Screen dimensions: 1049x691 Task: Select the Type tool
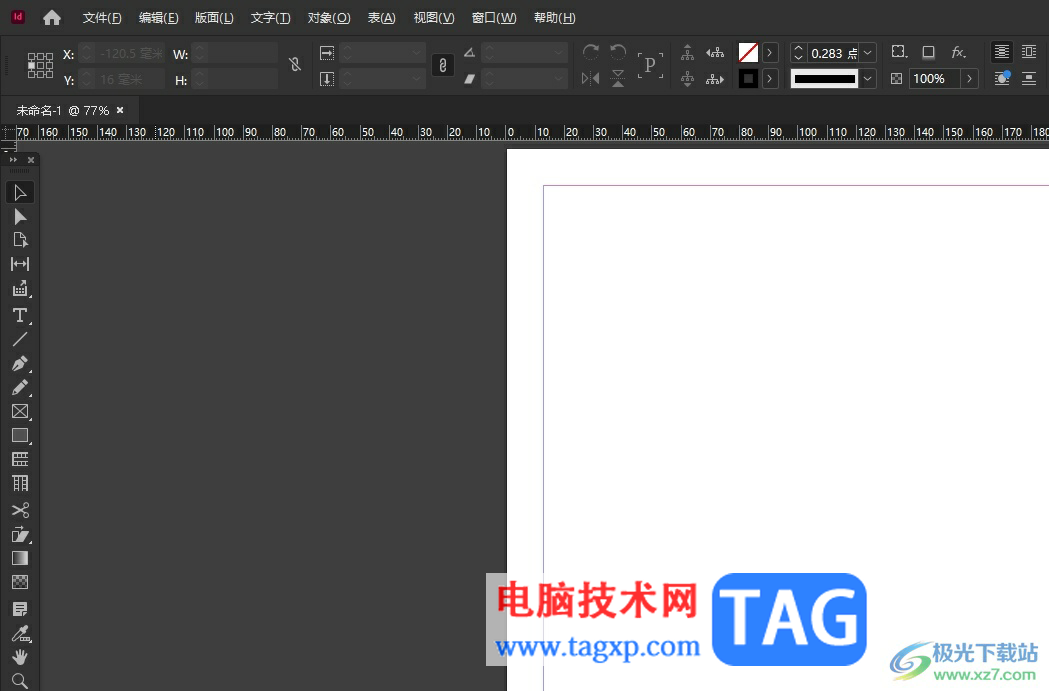(x=20, y=315)
